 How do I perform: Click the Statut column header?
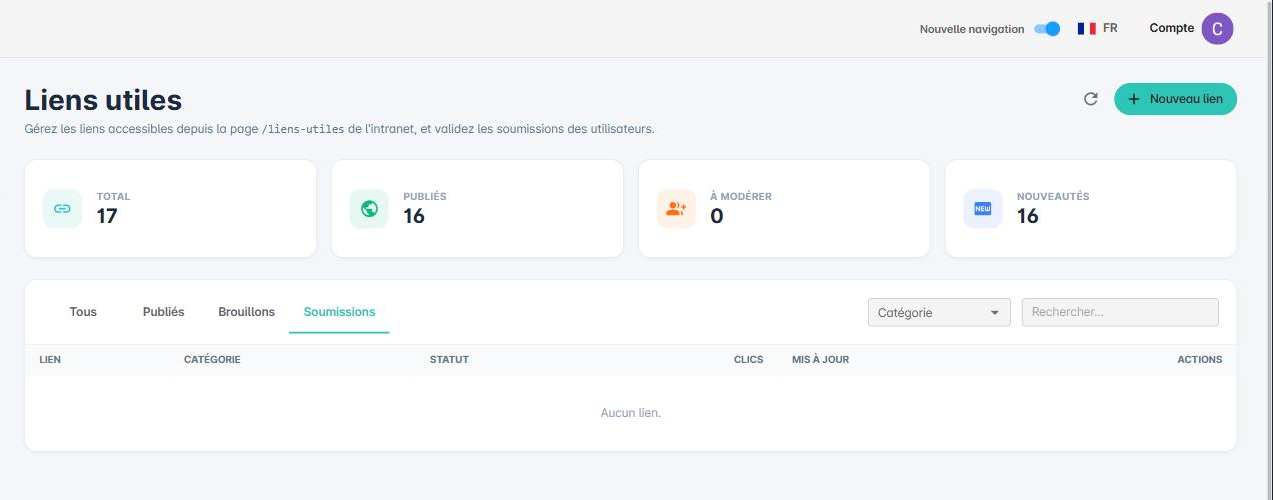point(449,360)
